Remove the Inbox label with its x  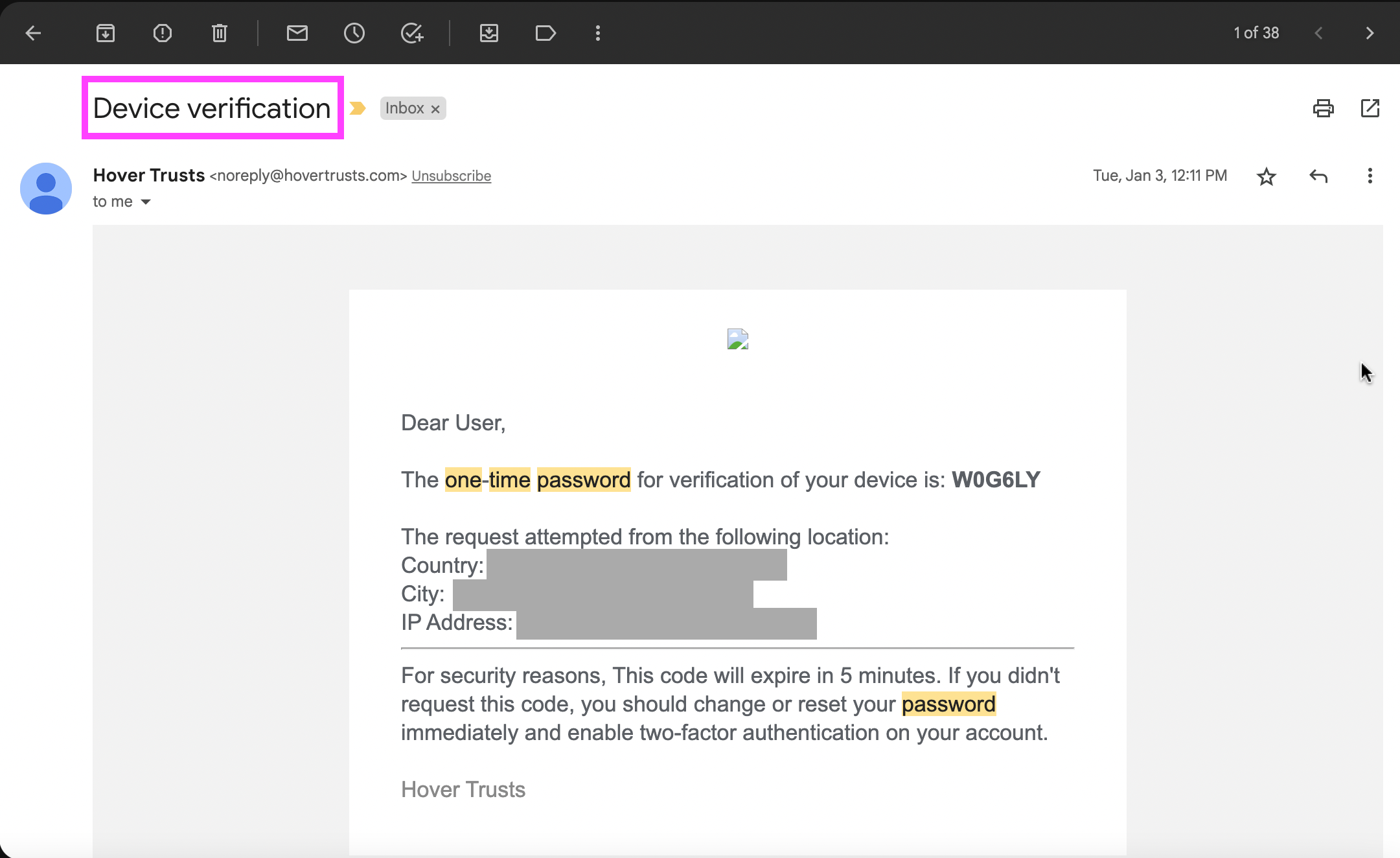436,109
